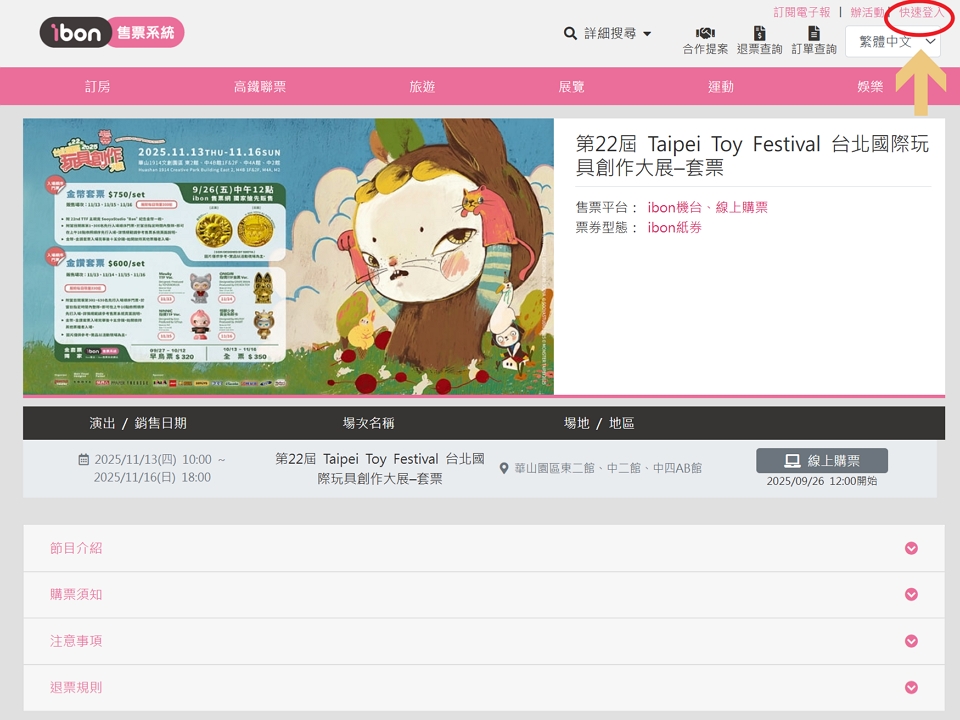Open the 詳細搜尋 dropdown arrow
Screen dimensions: 960x720
tap(647, 34)
